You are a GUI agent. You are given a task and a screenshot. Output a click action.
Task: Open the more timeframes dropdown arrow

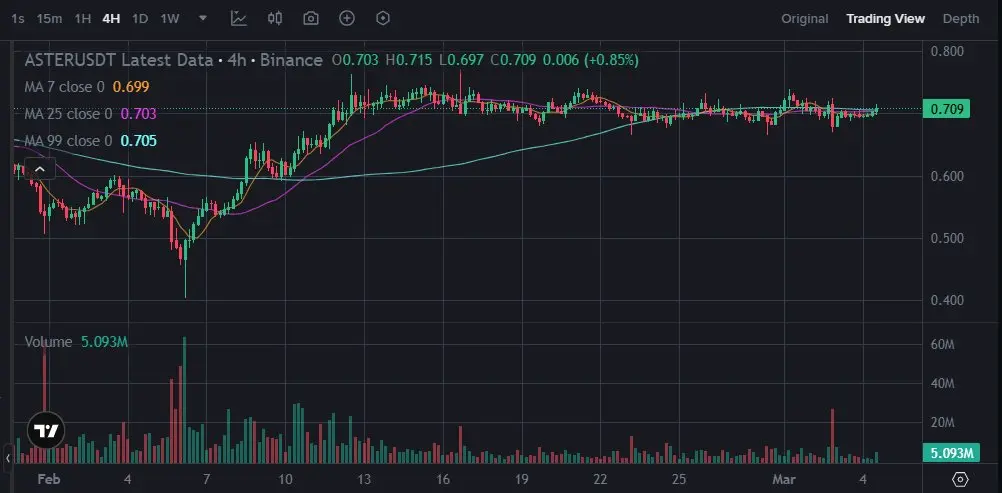coord(203,19)
